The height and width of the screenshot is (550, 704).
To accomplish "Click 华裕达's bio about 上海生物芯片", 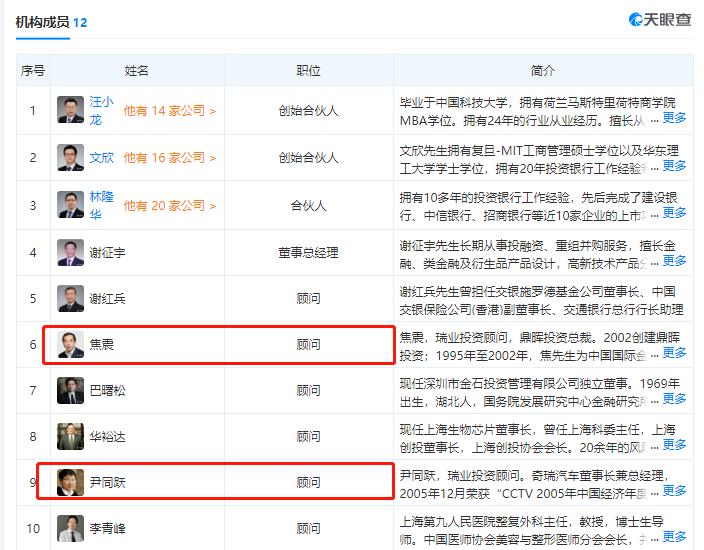I will click(537, 438).
